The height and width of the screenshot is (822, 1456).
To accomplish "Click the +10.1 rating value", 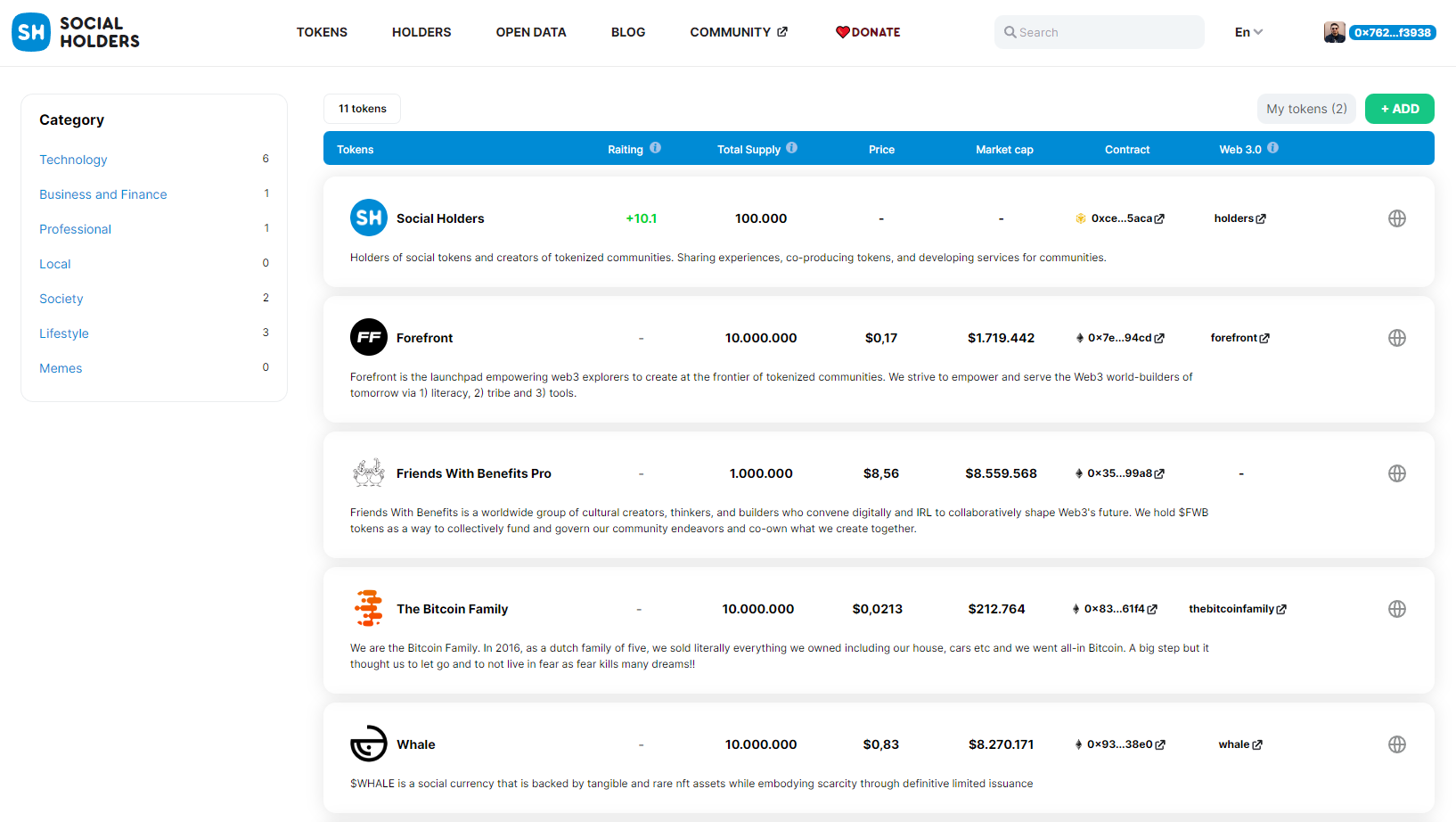I will [642, 218].
